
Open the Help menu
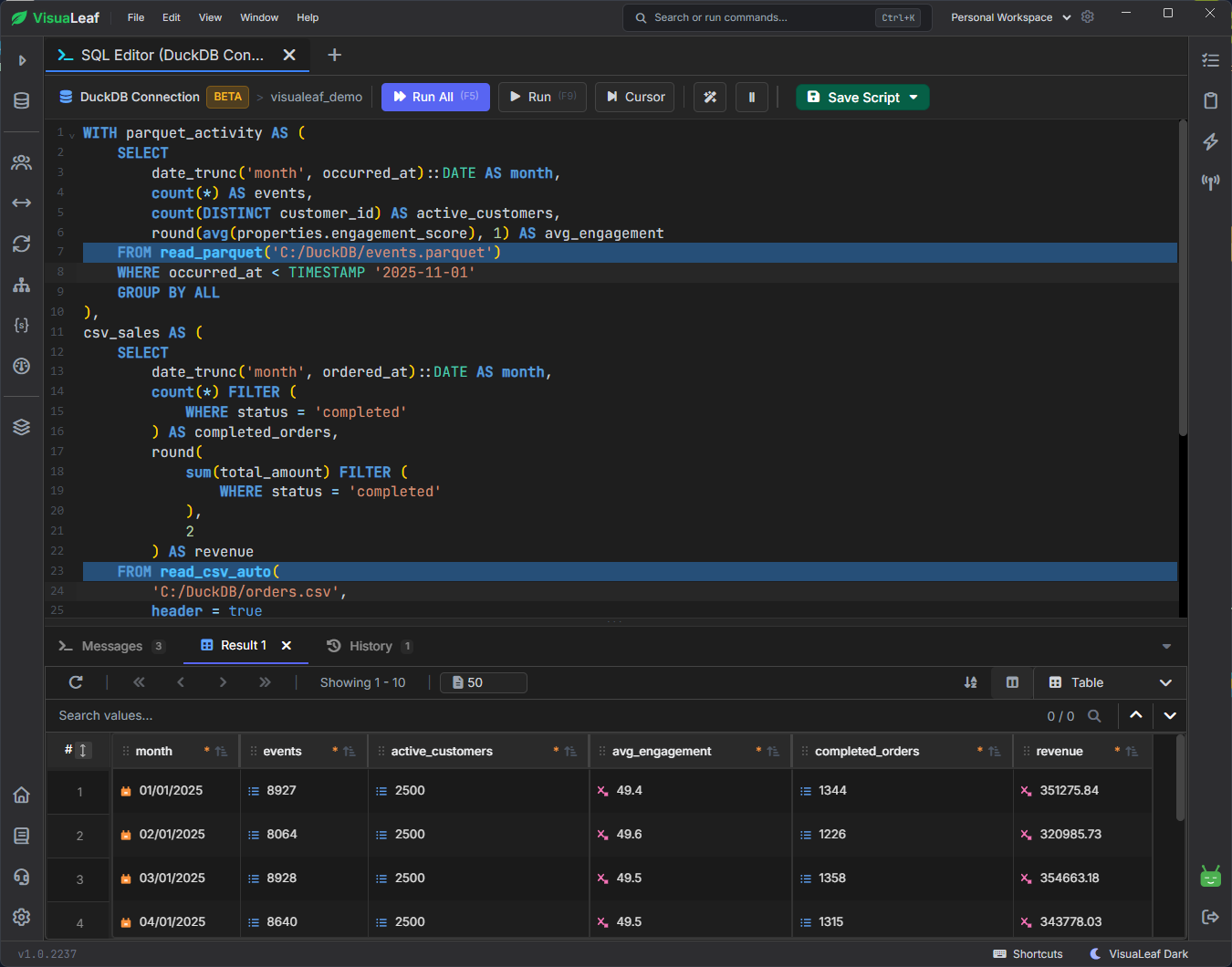308,17
